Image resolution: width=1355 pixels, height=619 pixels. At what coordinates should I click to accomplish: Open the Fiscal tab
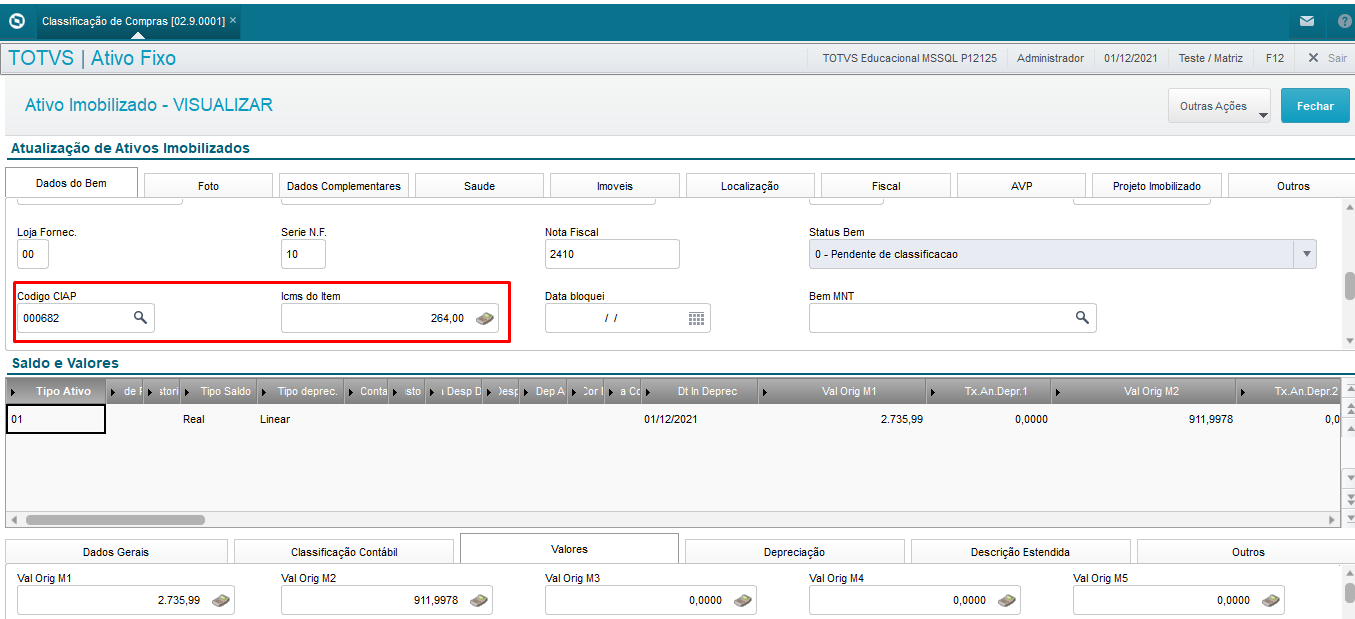[886, 186]
